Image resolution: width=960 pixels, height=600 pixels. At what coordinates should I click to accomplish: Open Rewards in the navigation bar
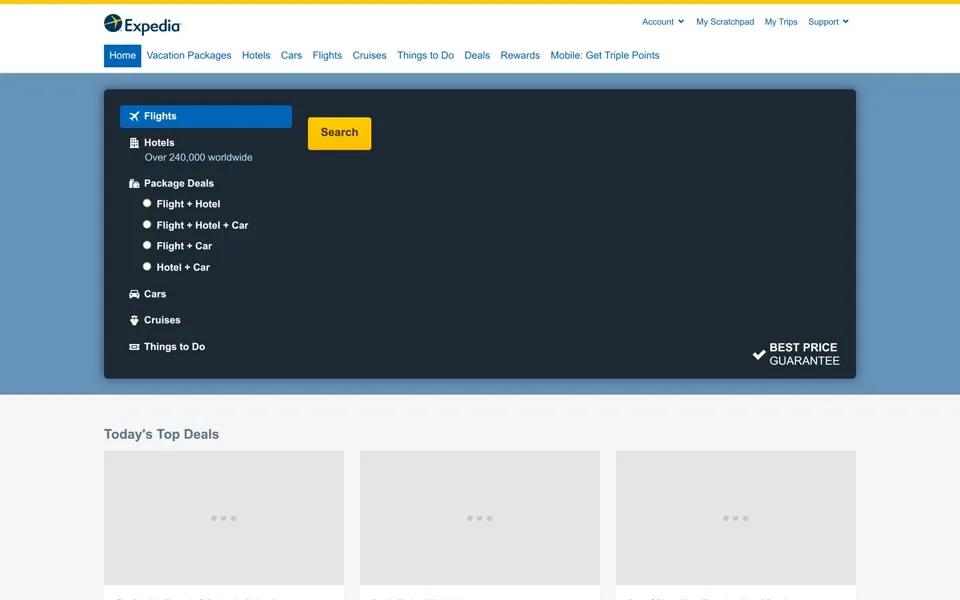click(x=520, y=56)
